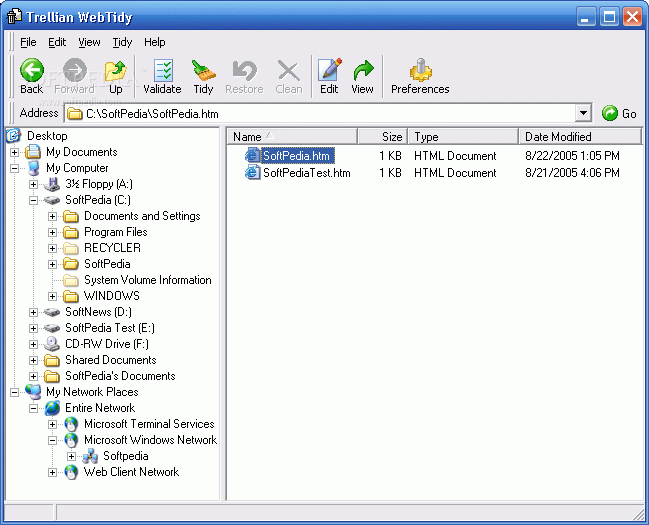Click the CD-RW Drive (F:) icon
The width and height of the screenshot is (649, 525).
[52, 344]
